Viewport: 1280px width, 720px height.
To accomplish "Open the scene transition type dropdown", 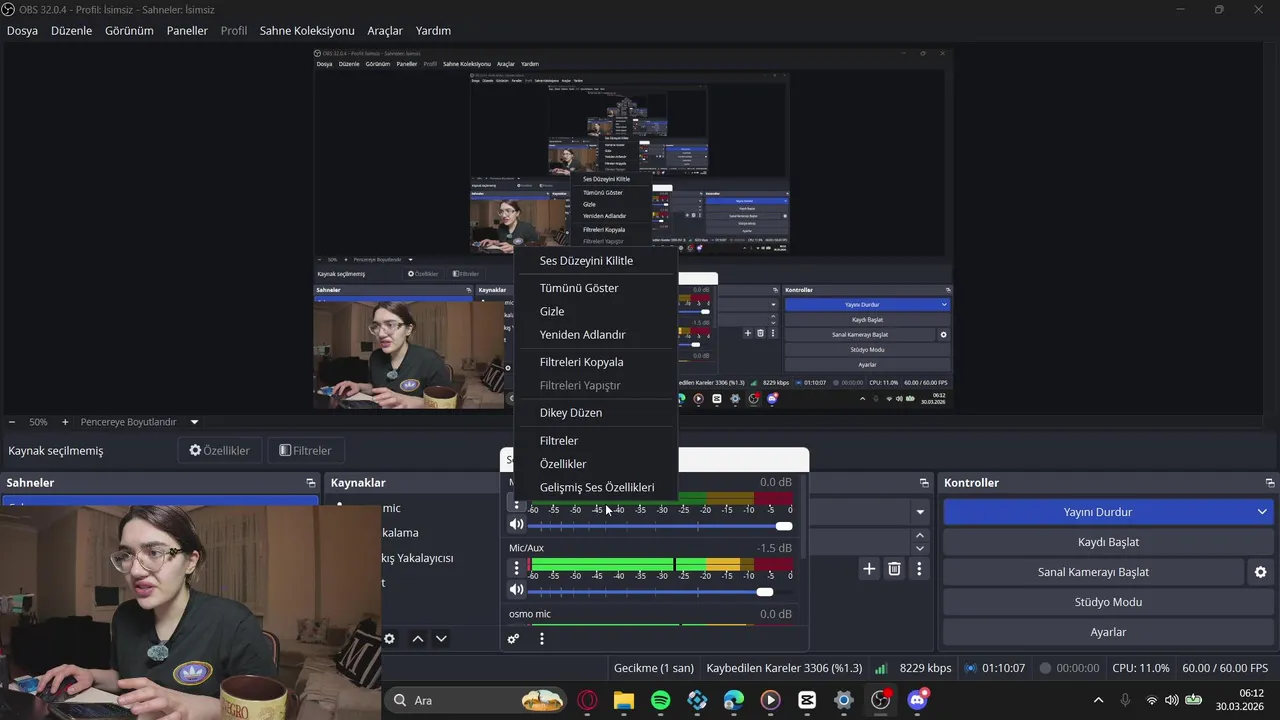I will 920,512.
